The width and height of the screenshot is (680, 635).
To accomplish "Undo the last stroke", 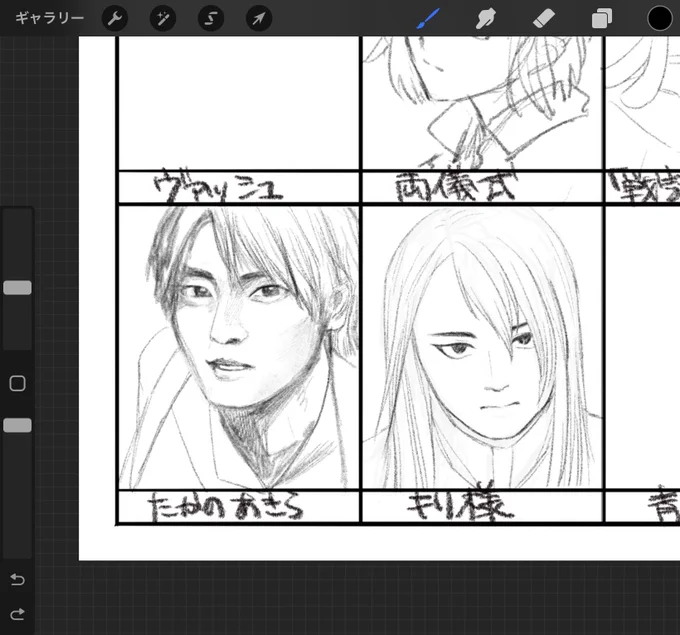I will [x=17, y=579].
